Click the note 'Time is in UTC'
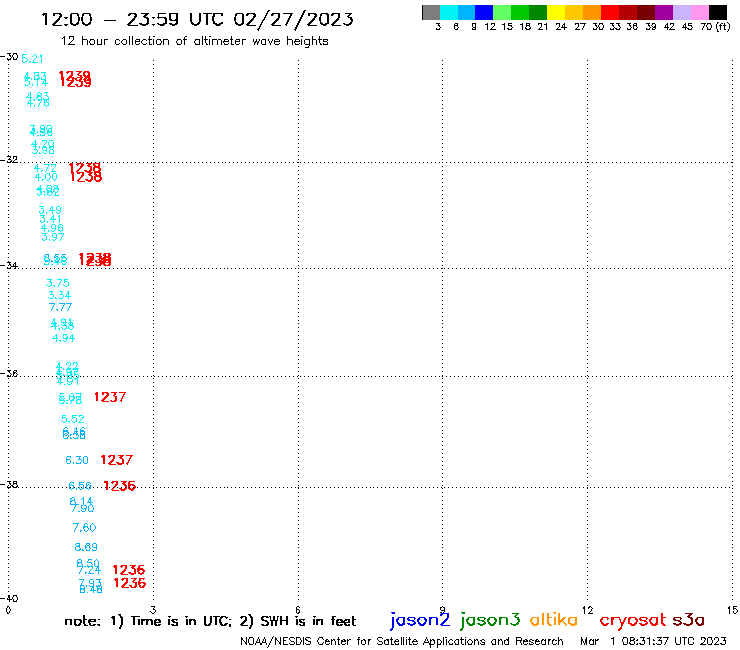This screenshot has height=650, width=740. point(181,621)
